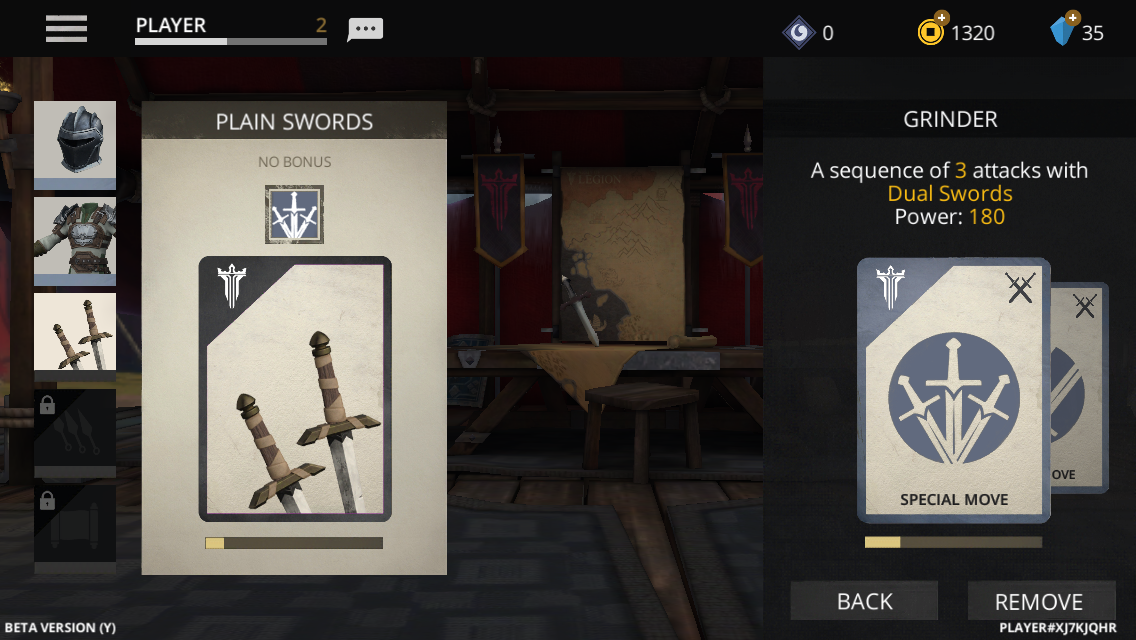Image resolution: width=1136 pixels, height=640 pixels.
Task: Select the dual swords weapon slot
Action: pyautogui.click(x=75, y=337)
